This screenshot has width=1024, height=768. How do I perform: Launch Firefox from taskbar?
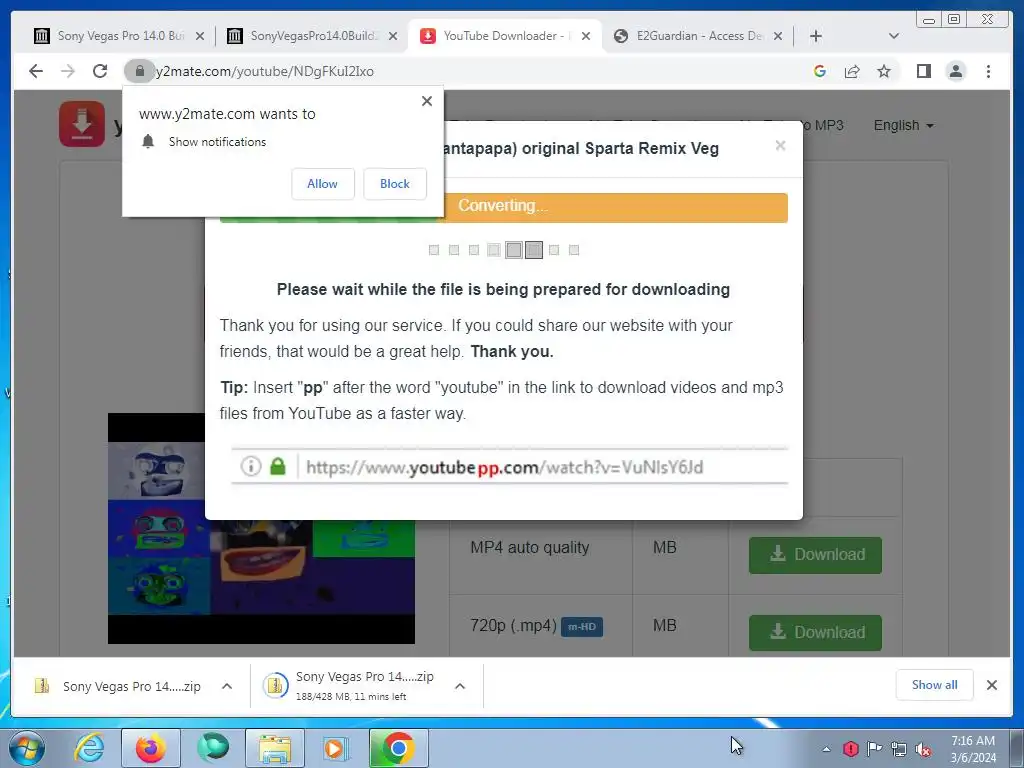[x=151, y=748]
